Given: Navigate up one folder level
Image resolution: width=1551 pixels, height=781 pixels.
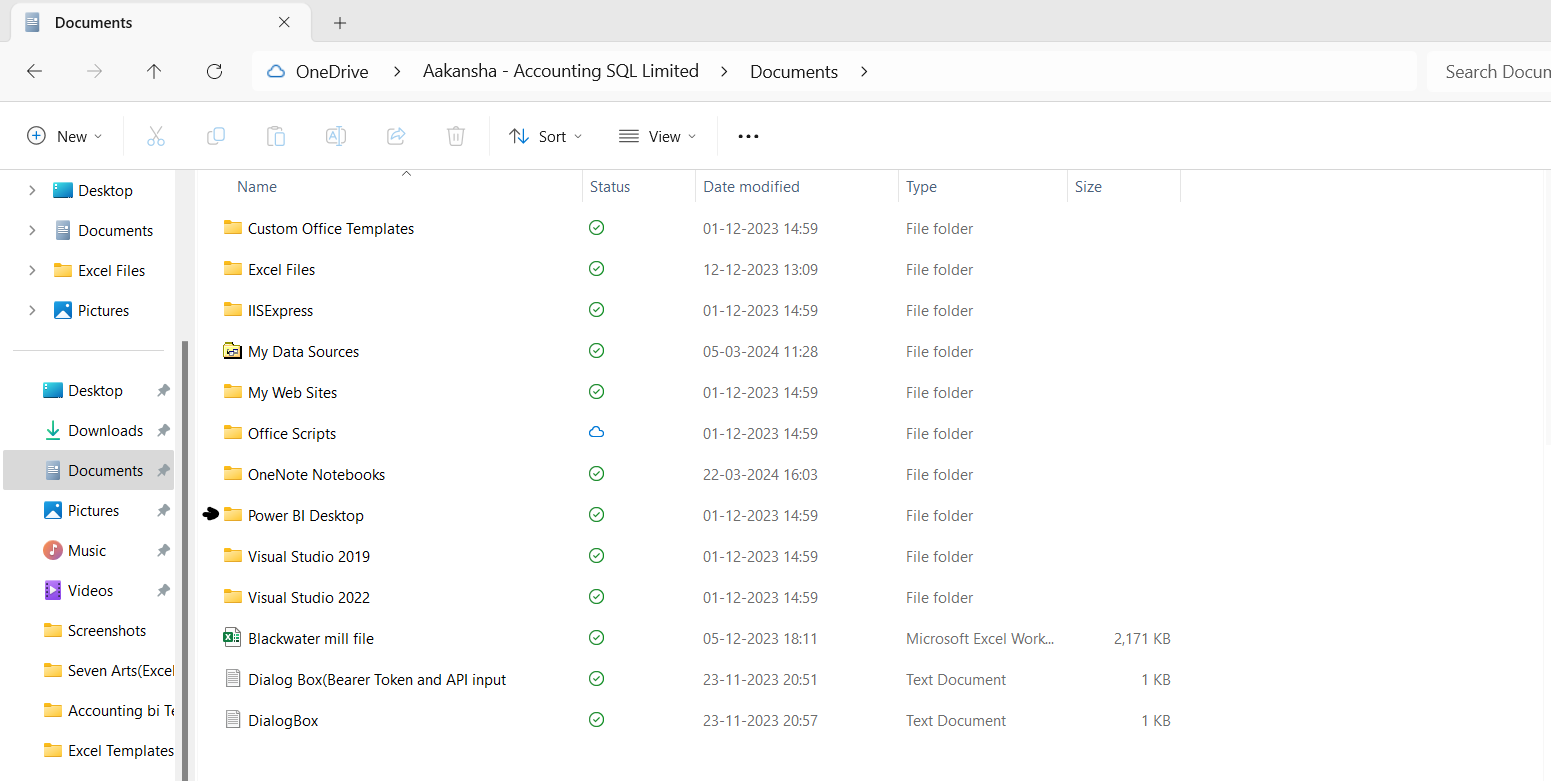Looking at the screenshot, I should tap(154, 71).
